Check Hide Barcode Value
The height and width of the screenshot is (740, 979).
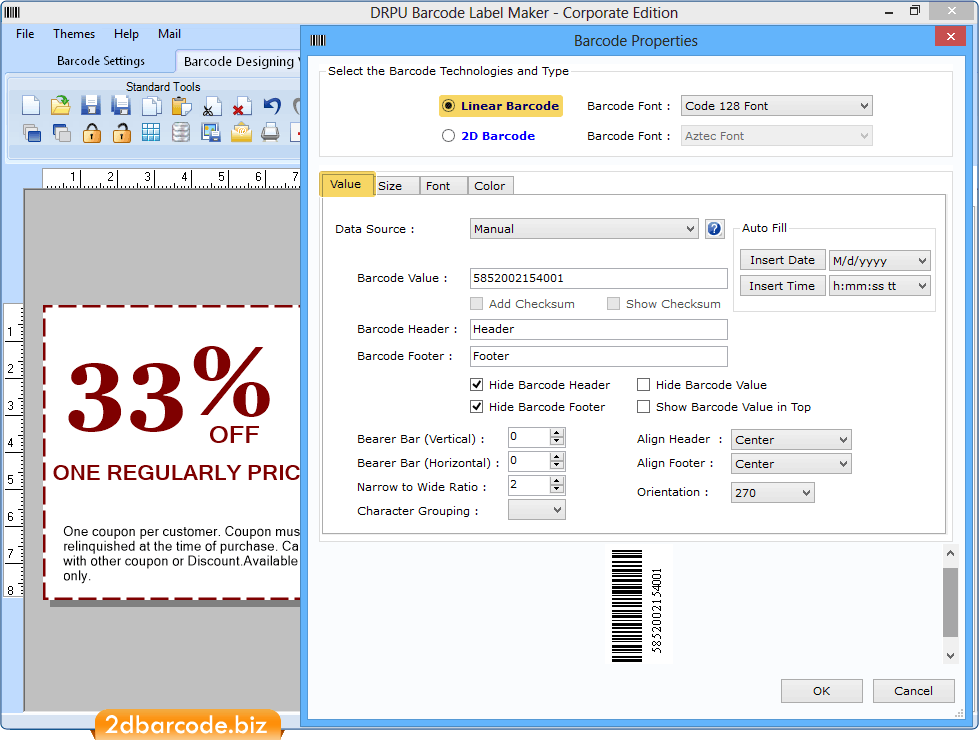tap(644, 385)
